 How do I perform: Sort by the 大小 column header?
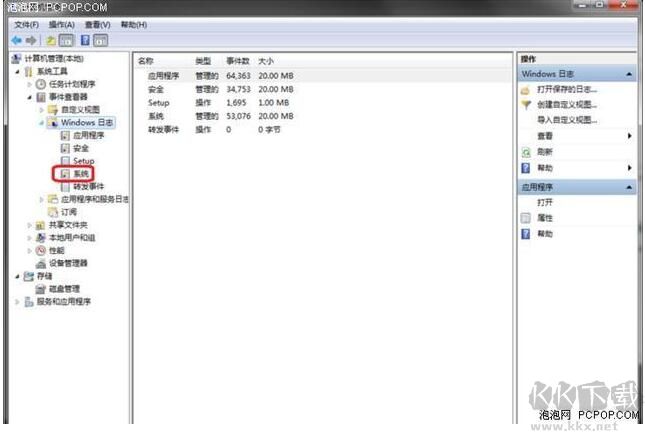[x=266, y=61]
